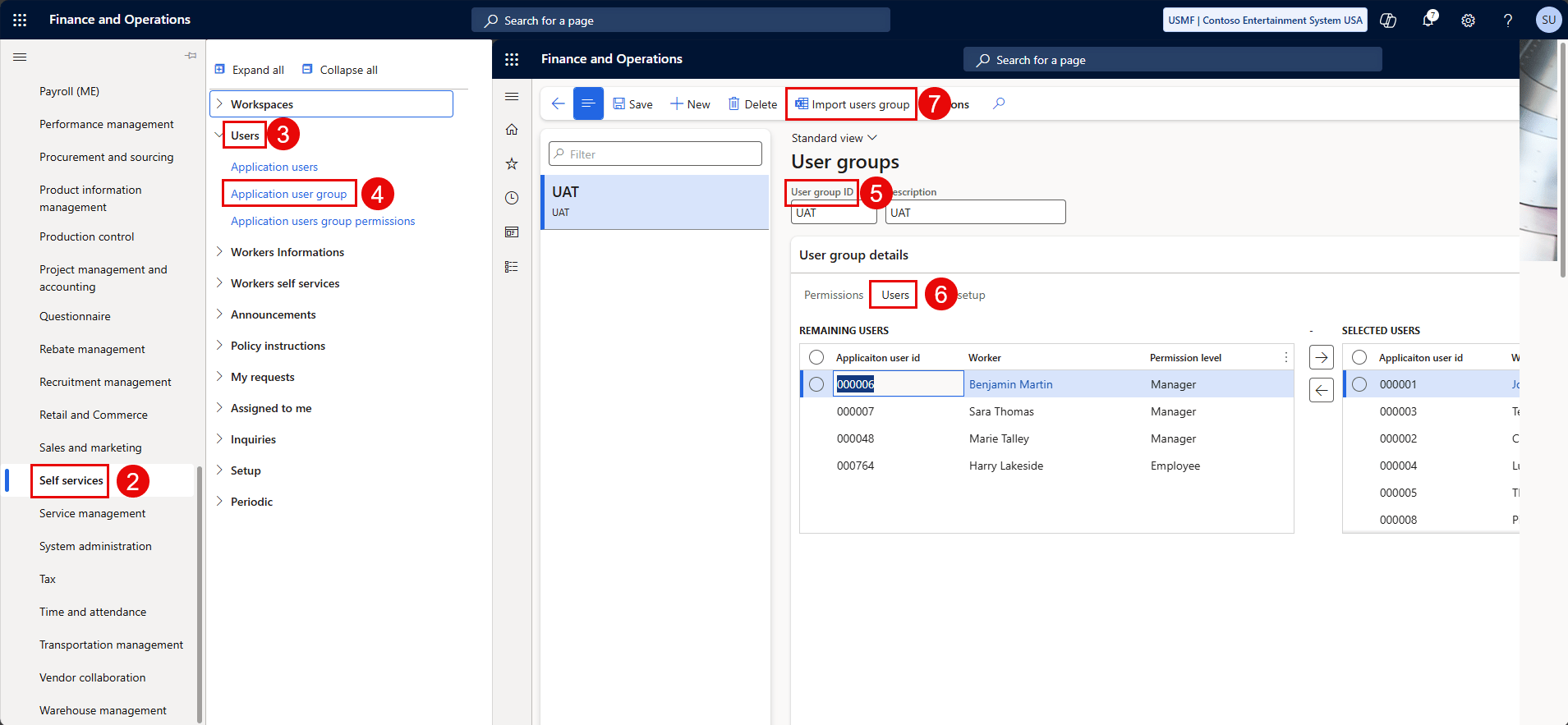Open grid options three dots in Remaining users
The height and width of the screenshot is (725, 1568).
coord(1286,357)
